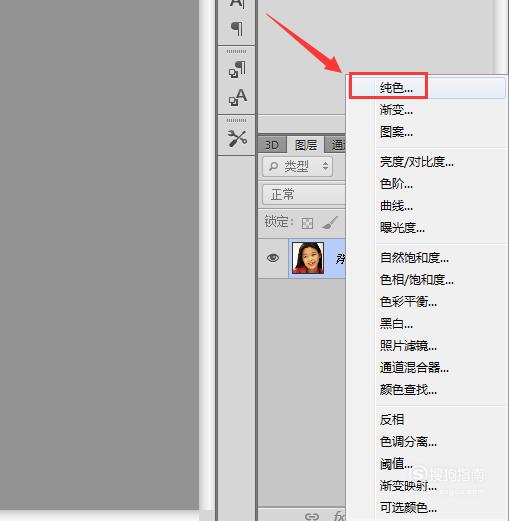Screen dimensions: 509x521
Task: Click the link layers icon at panel bottom
Action: 312,516
